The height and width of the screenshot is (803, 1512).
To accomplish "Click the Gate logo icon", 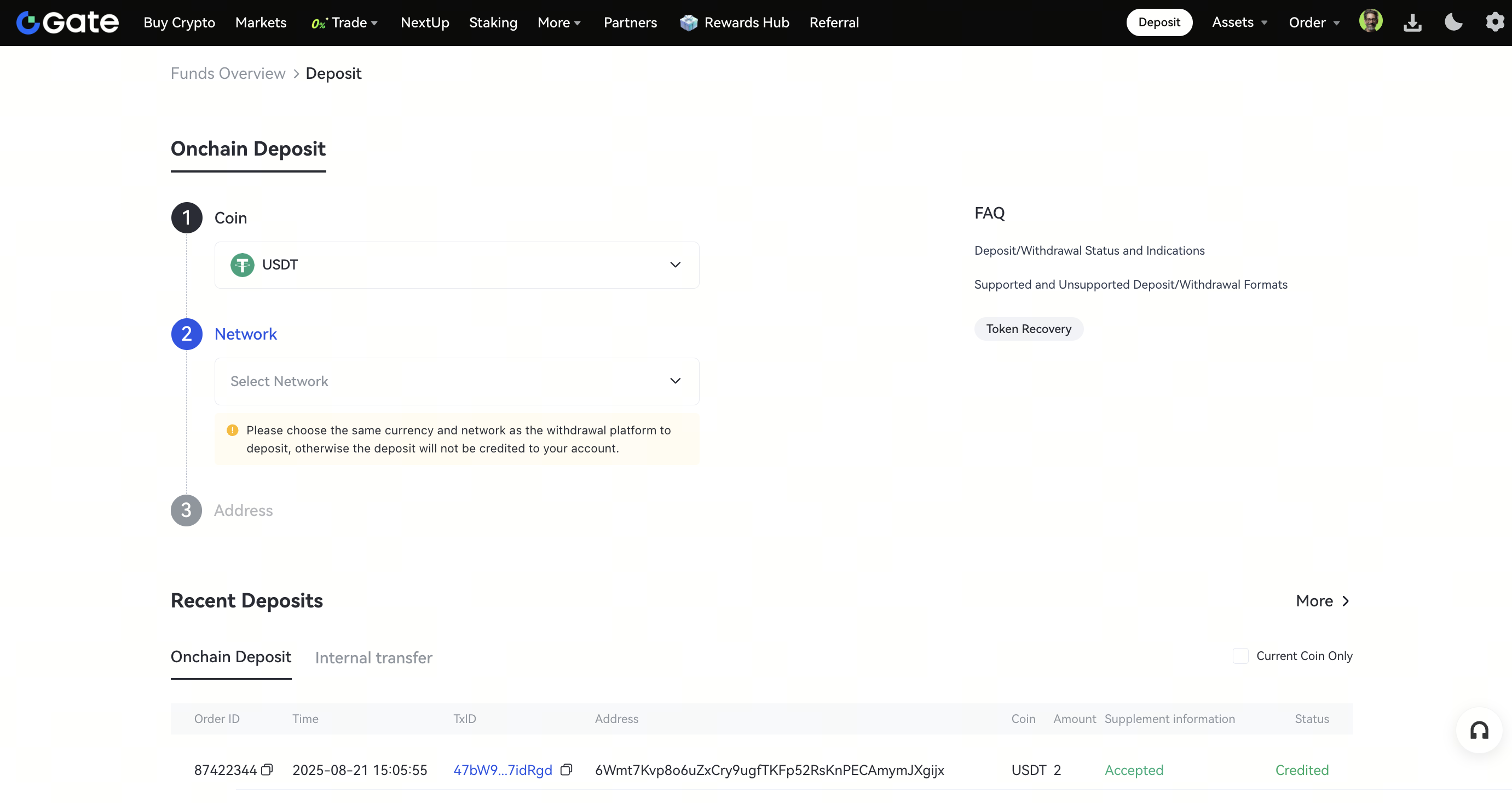I will click(x=27, y=22).
